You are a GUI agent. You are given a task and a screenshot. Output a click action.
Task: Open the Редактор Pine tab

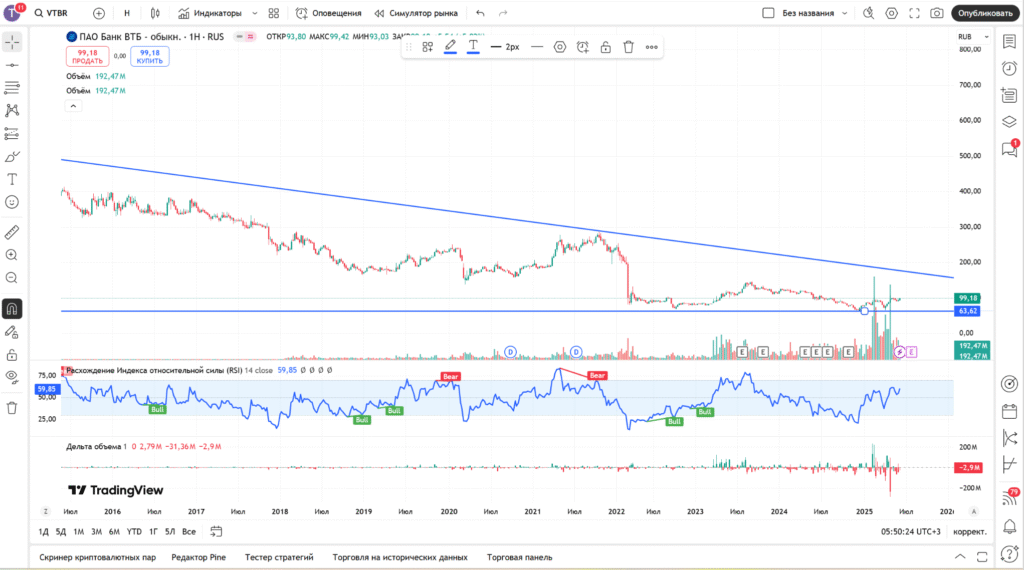point(199,558)
